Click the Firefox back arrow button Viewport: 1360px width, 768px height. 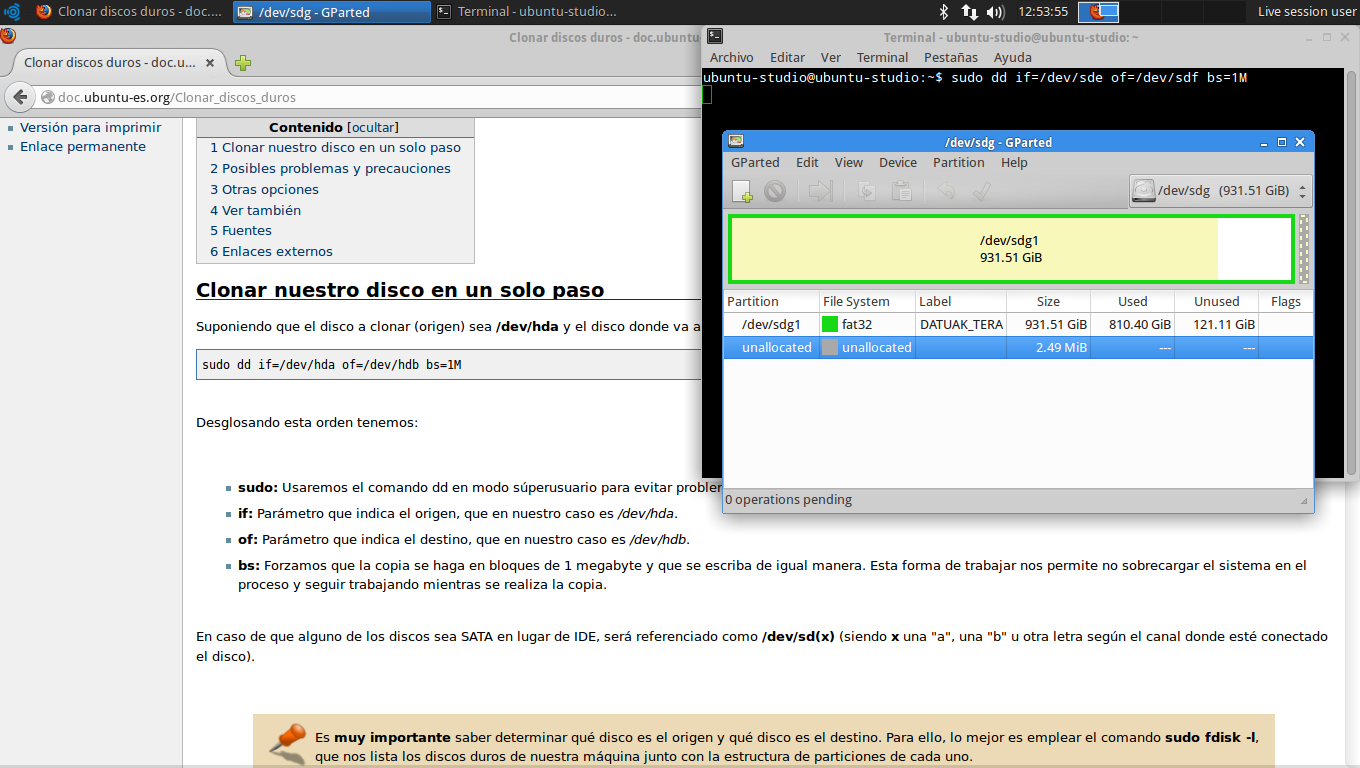click(x=19, y=97)
